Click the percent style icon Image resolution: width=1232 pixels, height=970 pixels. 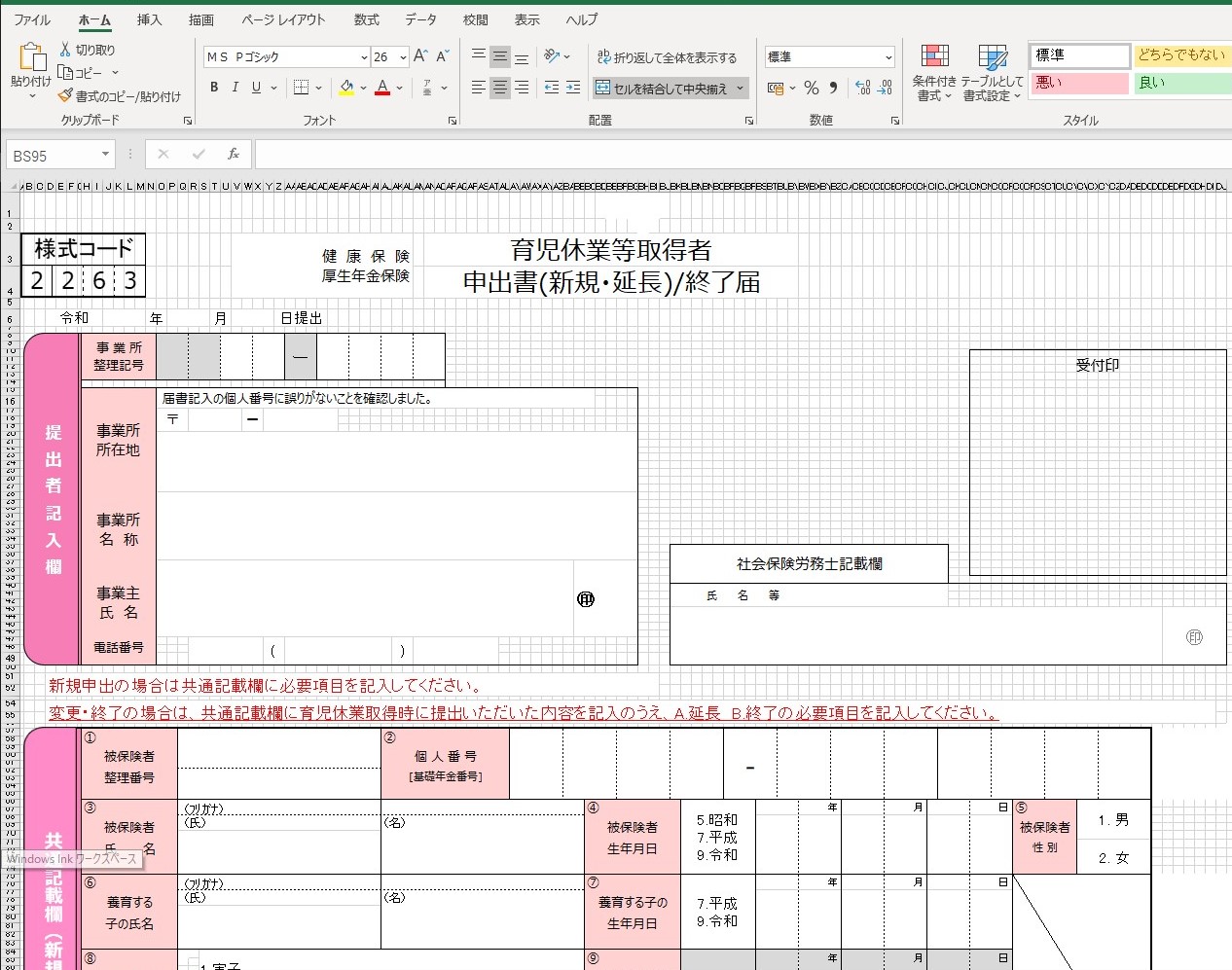click(x=812, y=88)
